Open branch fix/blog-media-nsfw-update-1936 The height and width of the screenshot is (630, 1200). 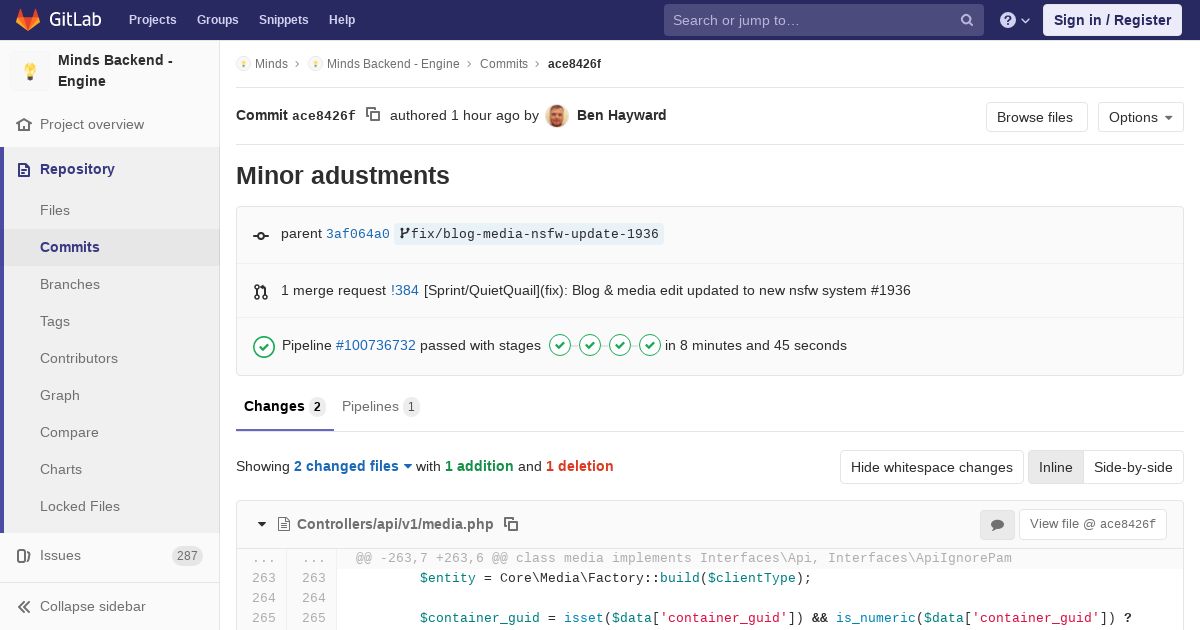click(529, 234)
